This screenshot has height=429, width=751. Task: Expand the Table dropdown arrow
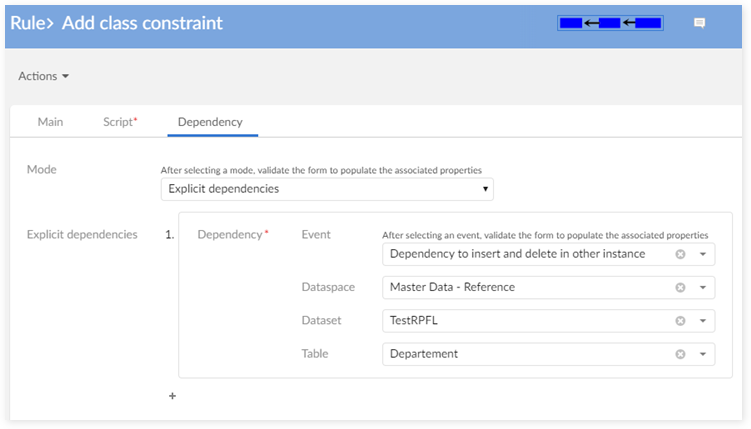pyautogui.click(x=702, y=354)
